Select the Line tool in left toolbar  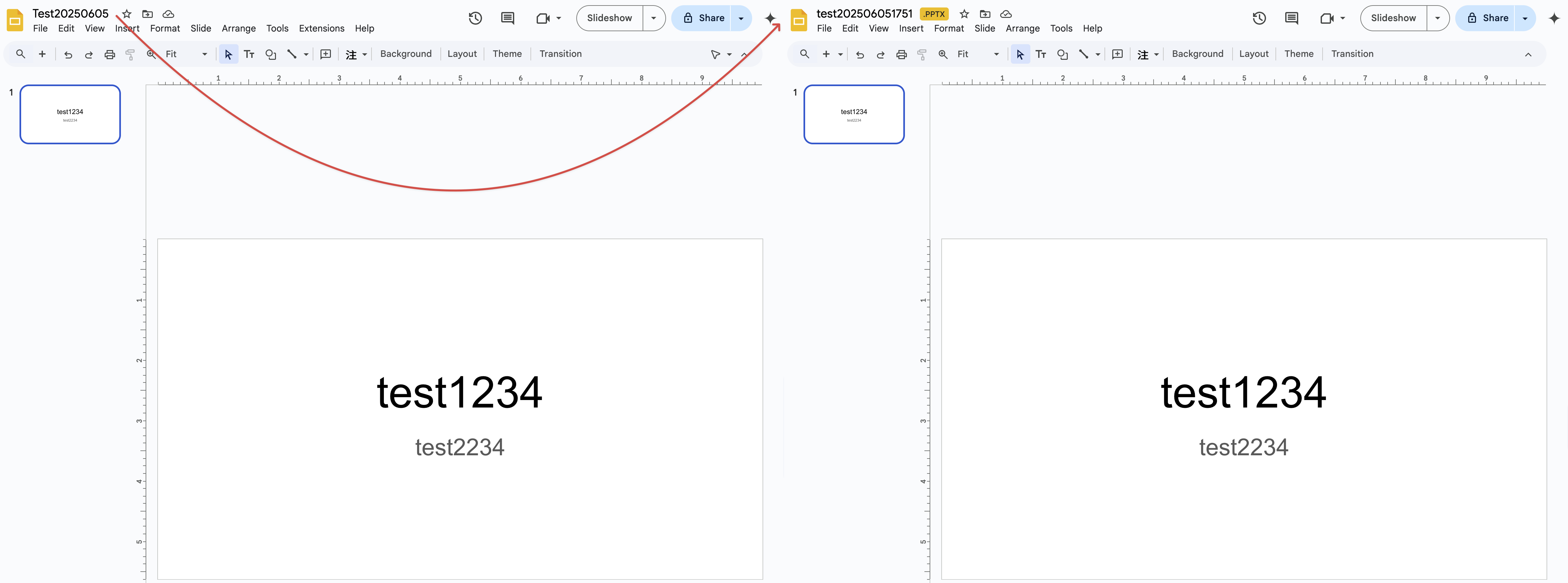[292, 54]
